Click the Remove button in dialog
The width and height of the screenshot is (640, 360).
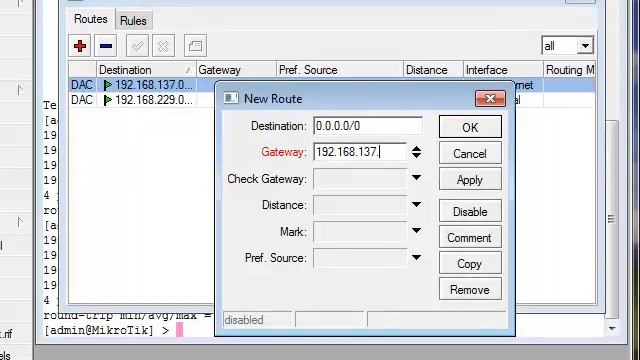[470, 290]
